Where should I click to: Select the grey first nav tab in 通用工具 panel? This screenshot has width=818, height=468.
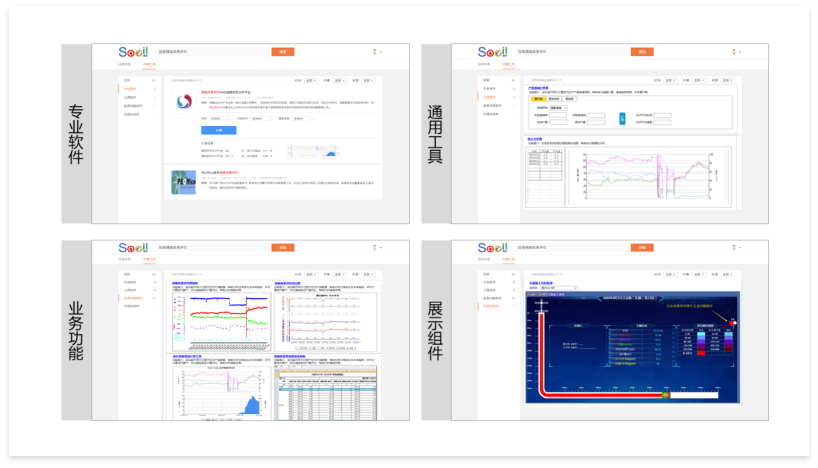484,64
